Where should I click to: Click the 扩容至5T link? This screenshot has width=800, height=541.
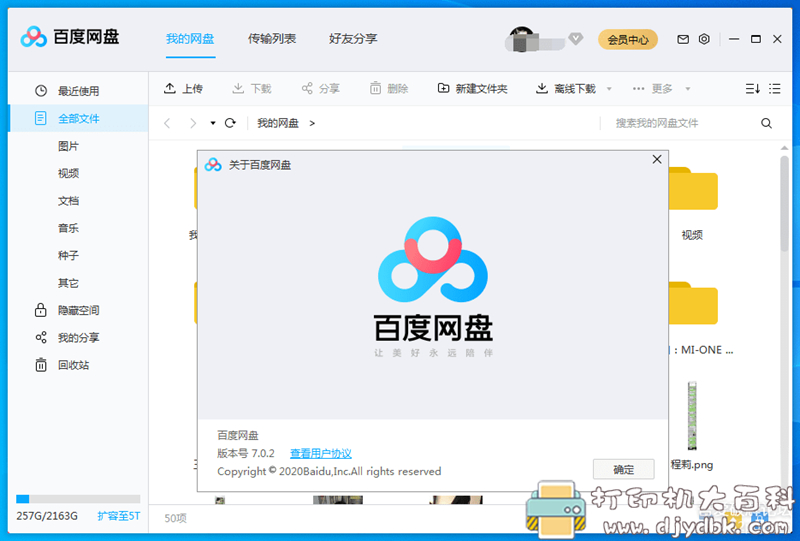pyautogui.click(x=118, y=516)
